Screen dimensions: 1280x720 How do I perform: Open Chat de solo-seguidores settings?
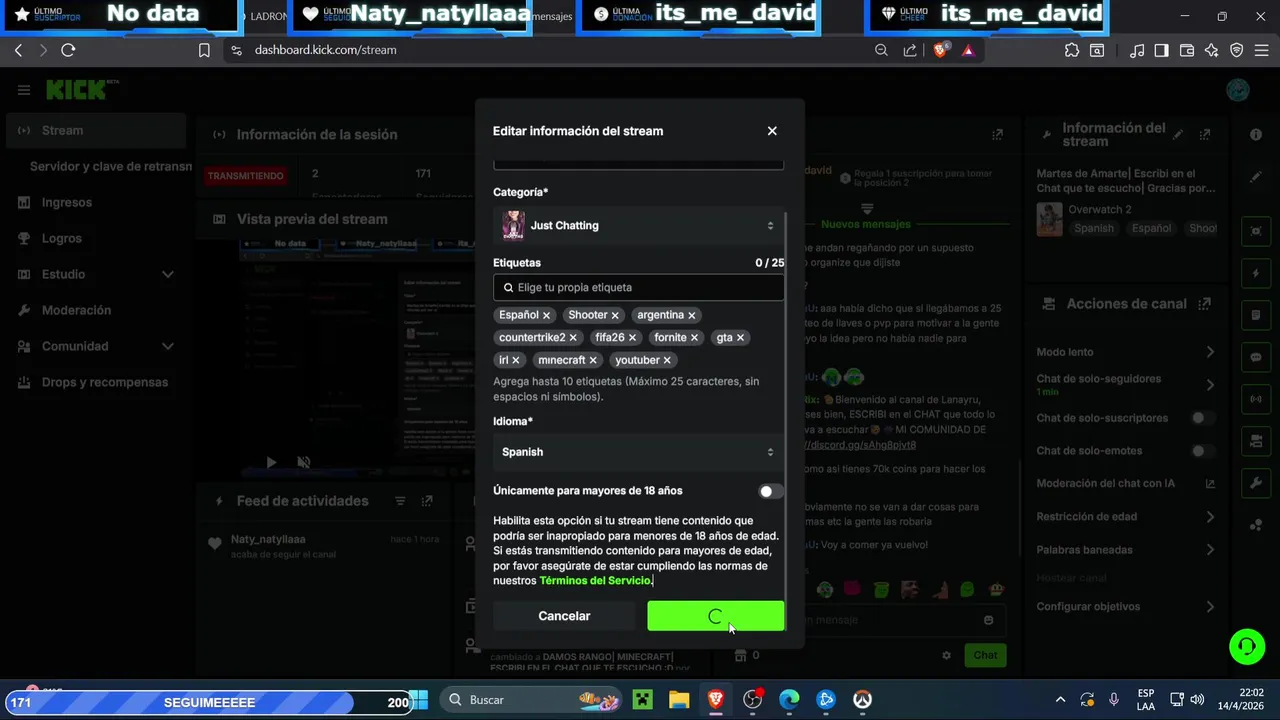tap(1126, 385)
